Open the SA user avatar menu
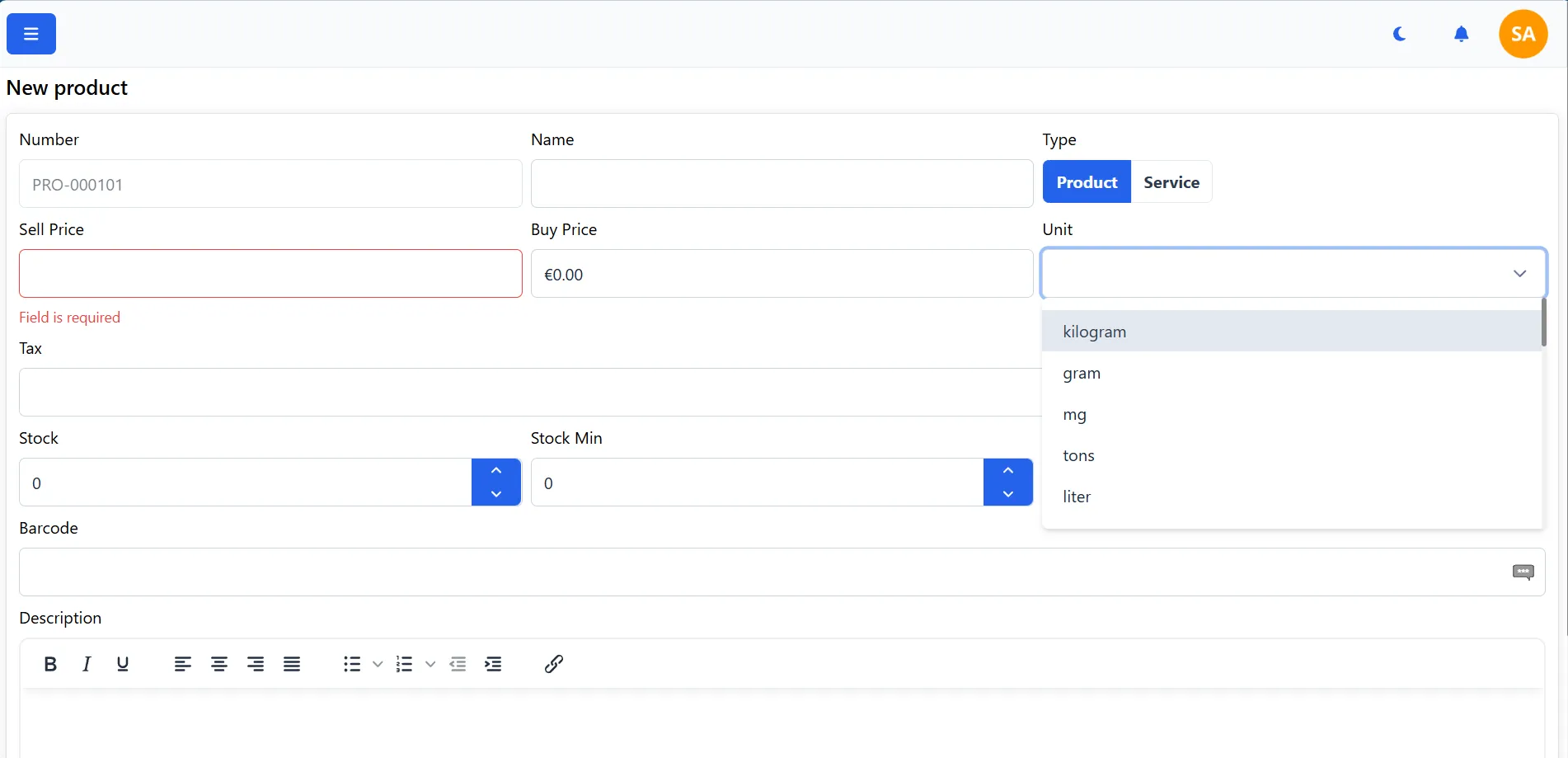Screen dimensions: 1568x758 pos(1523,34)
